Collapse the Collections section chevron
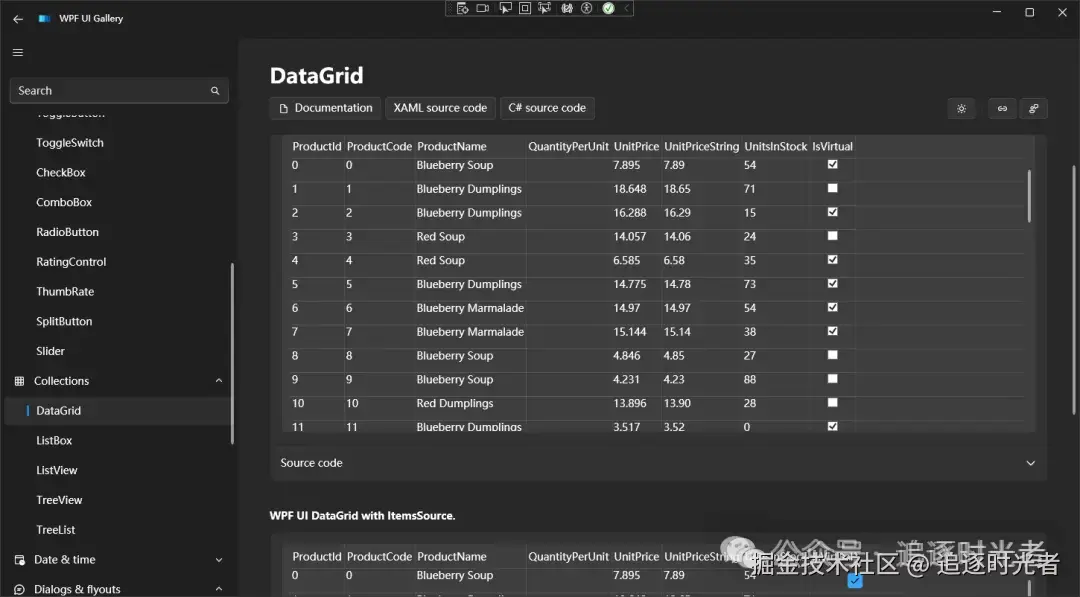 [x=219, y=381]
